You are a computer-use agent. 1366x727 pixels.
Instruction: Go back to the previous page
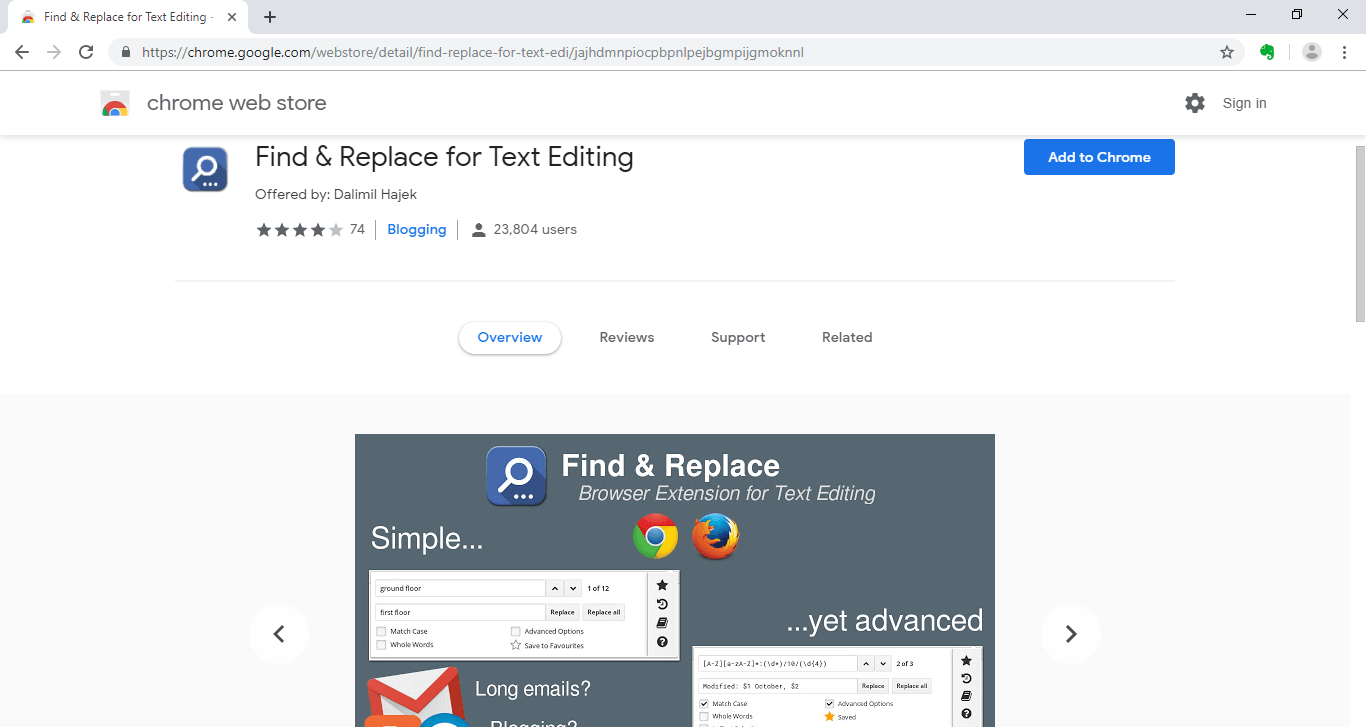(22, 52)
